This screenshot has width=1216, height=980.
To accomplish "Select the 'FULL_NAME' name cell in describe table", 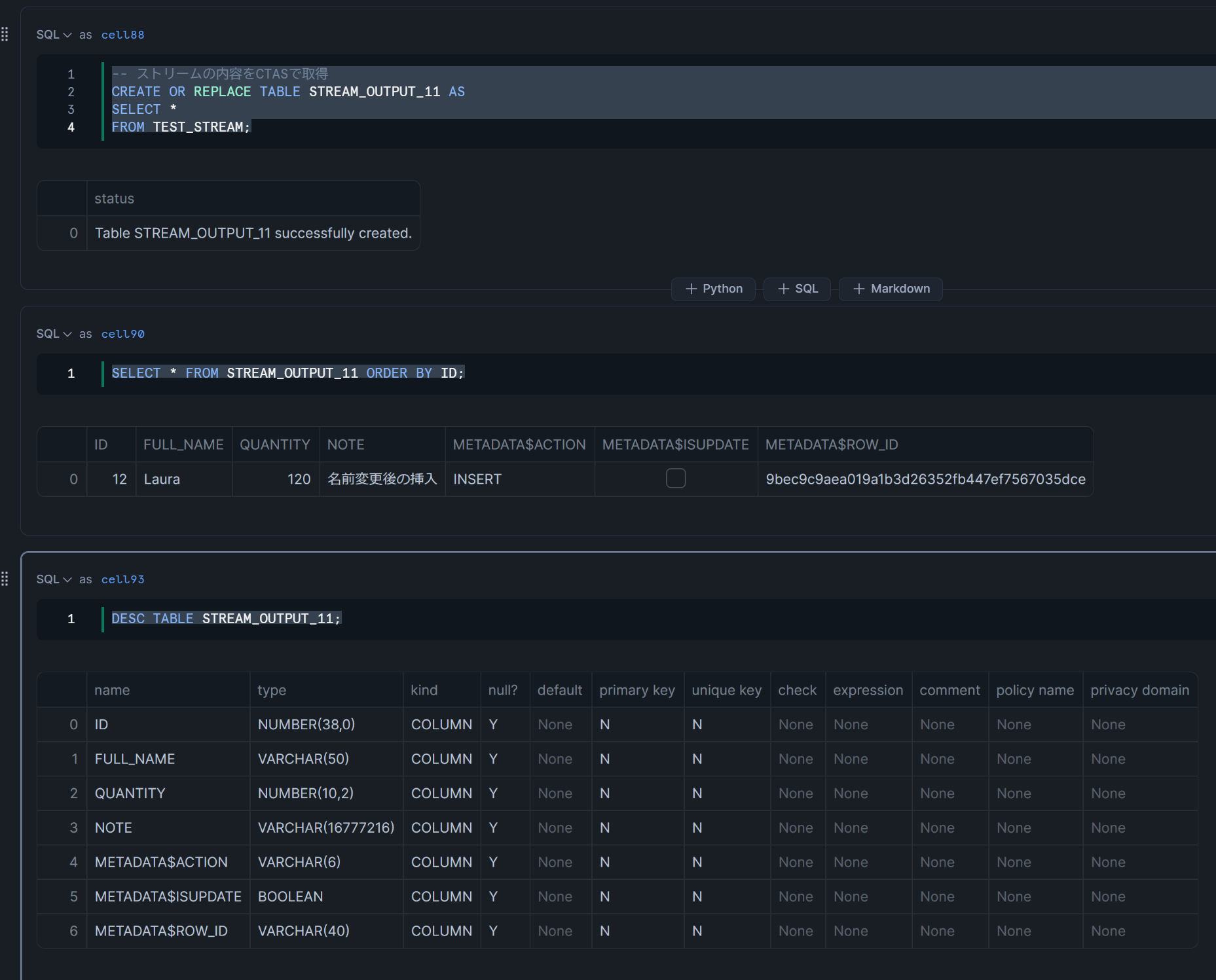I will click(168, 759).
